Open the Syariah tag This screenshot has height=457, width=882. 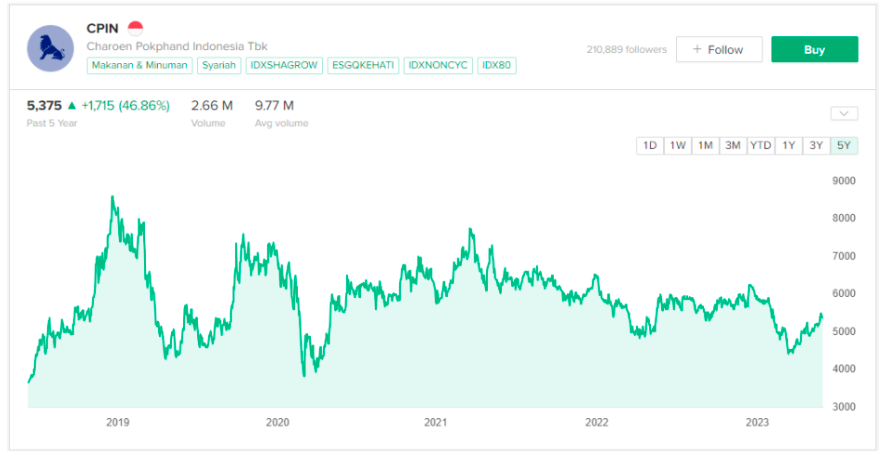(219, 65)
